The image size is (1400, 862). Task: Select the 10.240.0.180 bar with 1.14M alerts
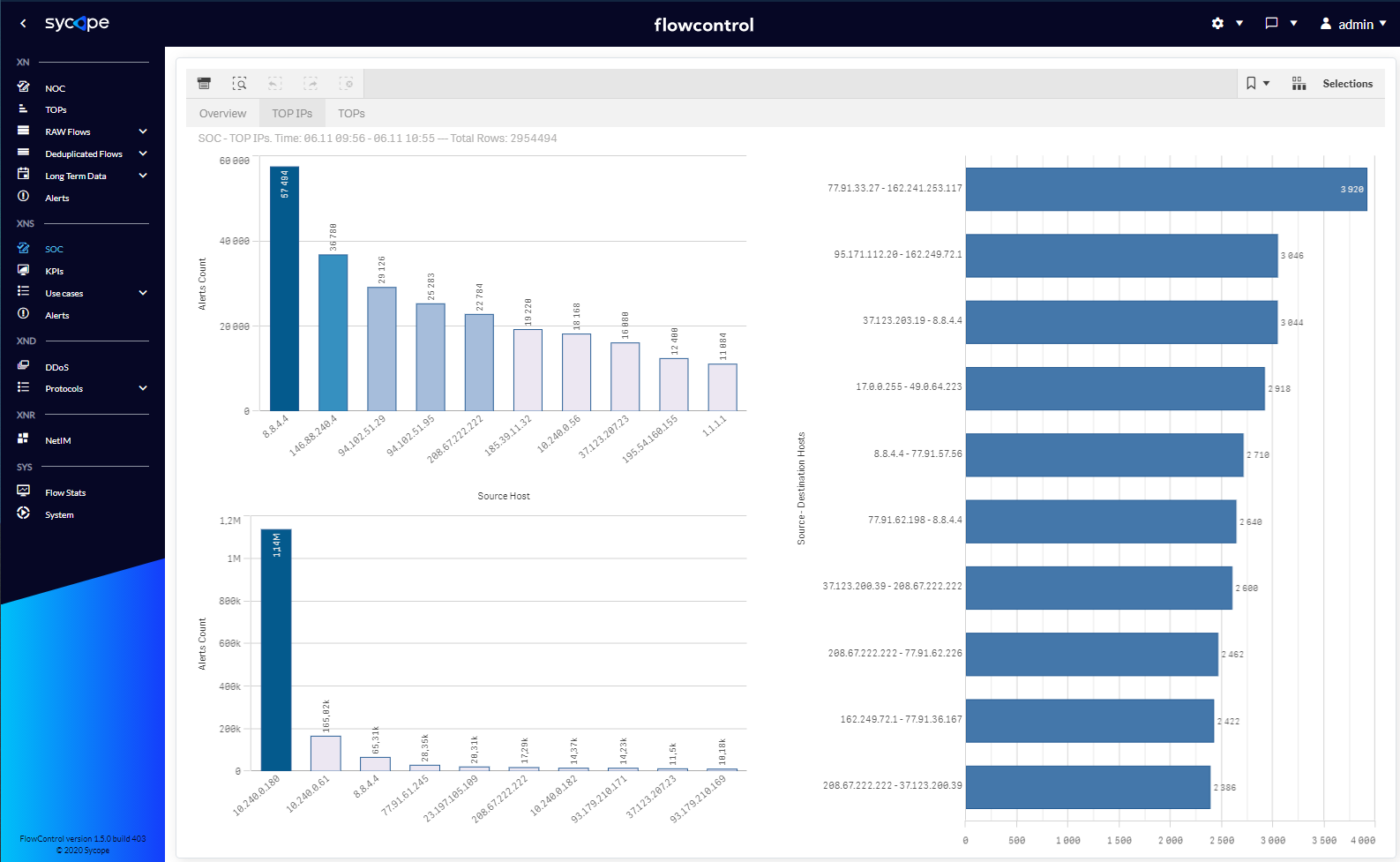[x=276, y=649]
